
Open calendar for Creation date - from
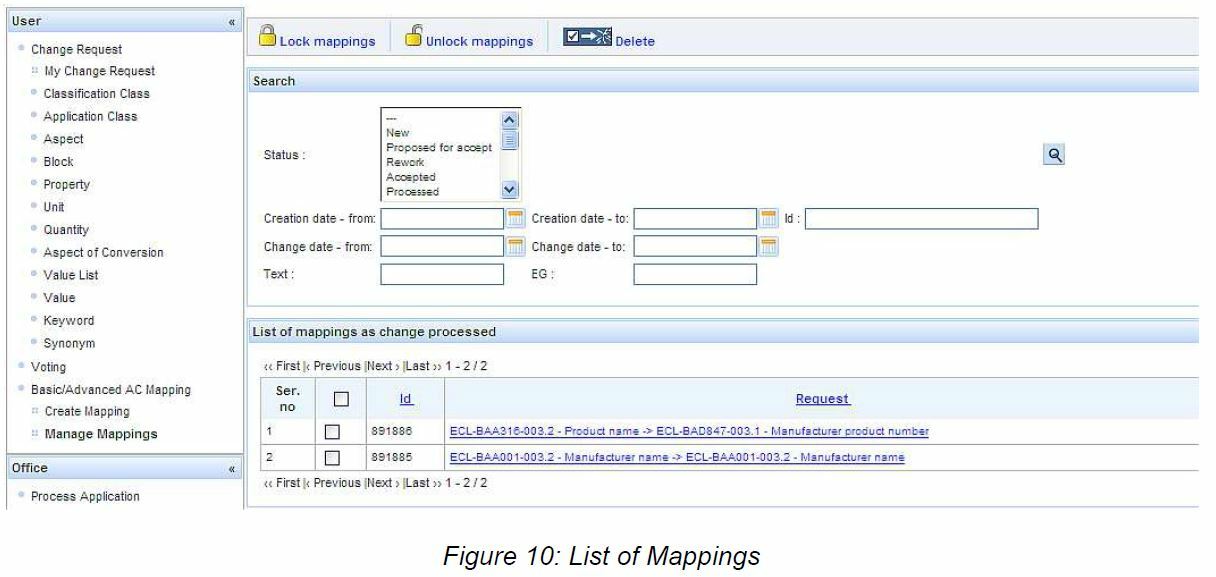[516, 219]
